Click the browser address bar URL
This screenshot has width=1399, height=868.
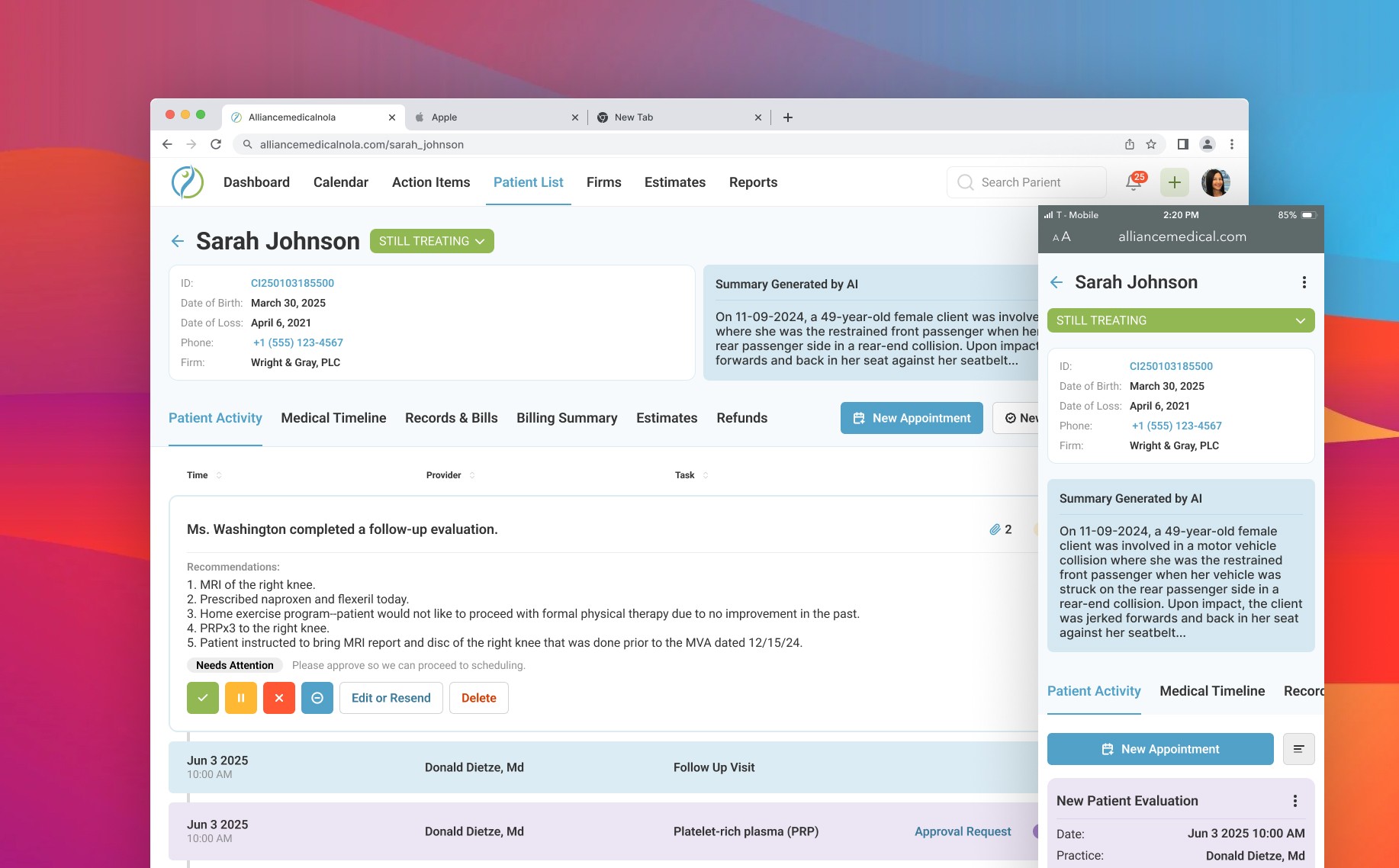tap(362, 144)
